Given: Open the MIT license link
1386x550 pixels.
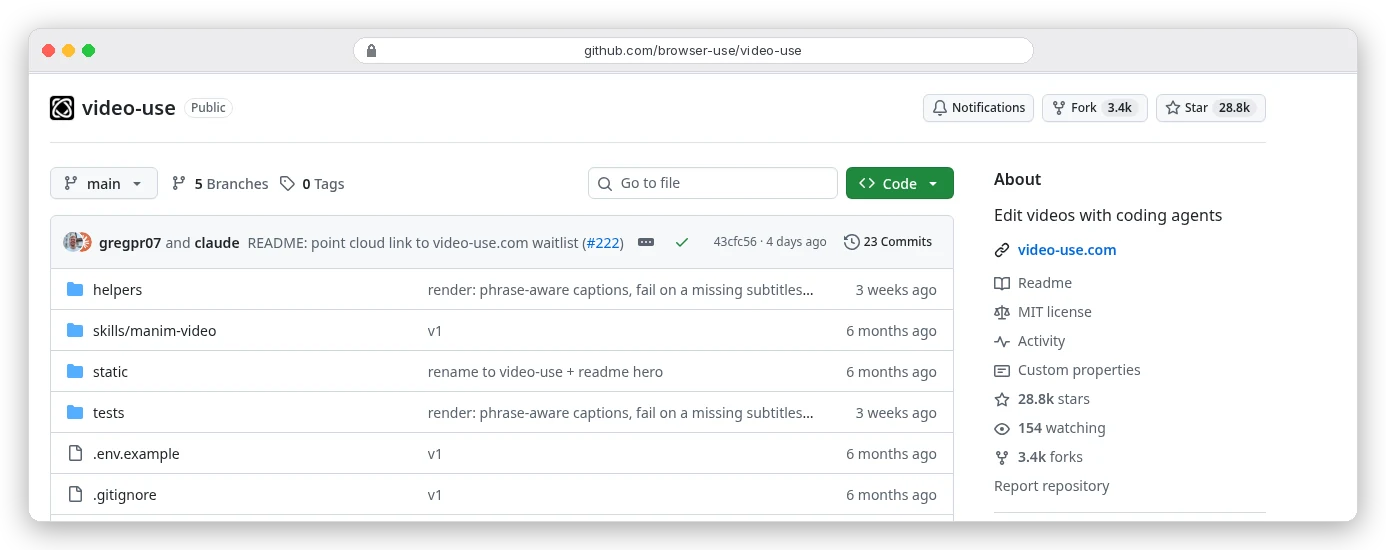Looking at the screenshot, I should point(1054,312).
